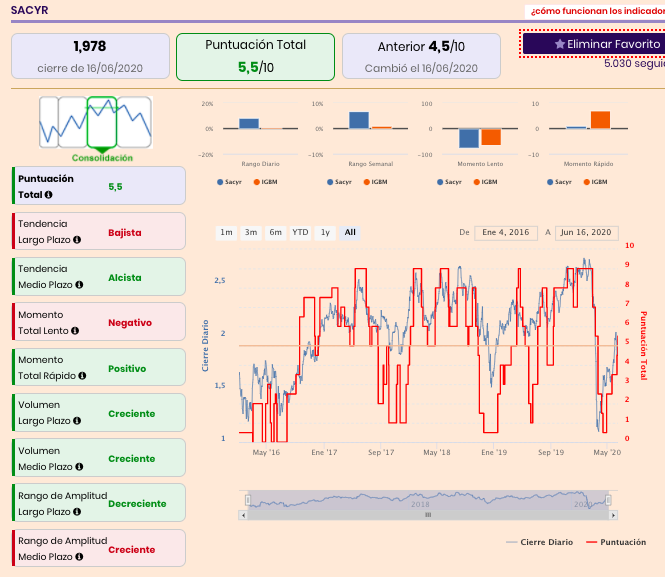Viewport: 665px width, 577px height.
Task: Click info icon for Momento Total Rápido
Action: [82, 376]
